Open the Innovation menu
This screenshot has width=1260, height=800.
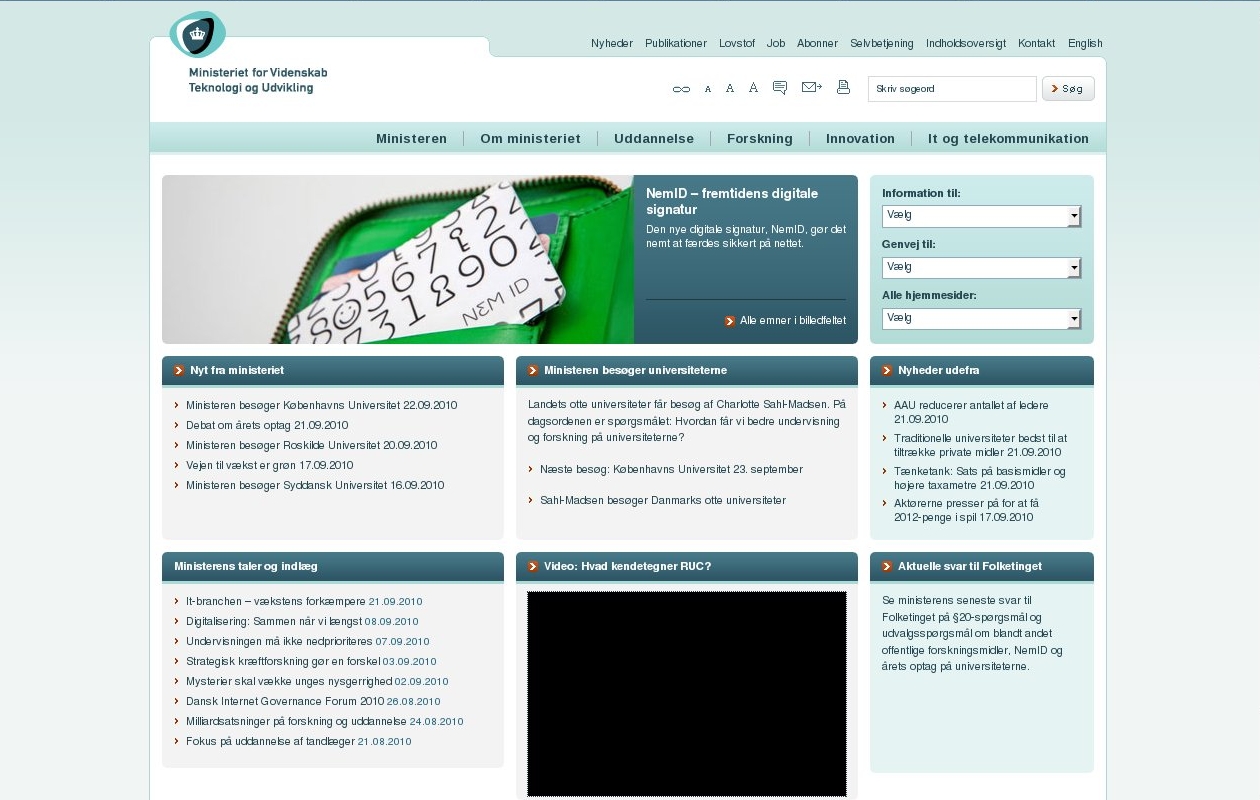(860, 139)
